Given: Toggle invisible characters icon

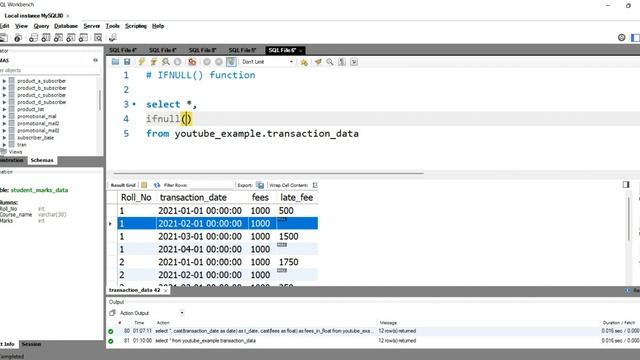Looking at the screenshot, I should [342, 62].
